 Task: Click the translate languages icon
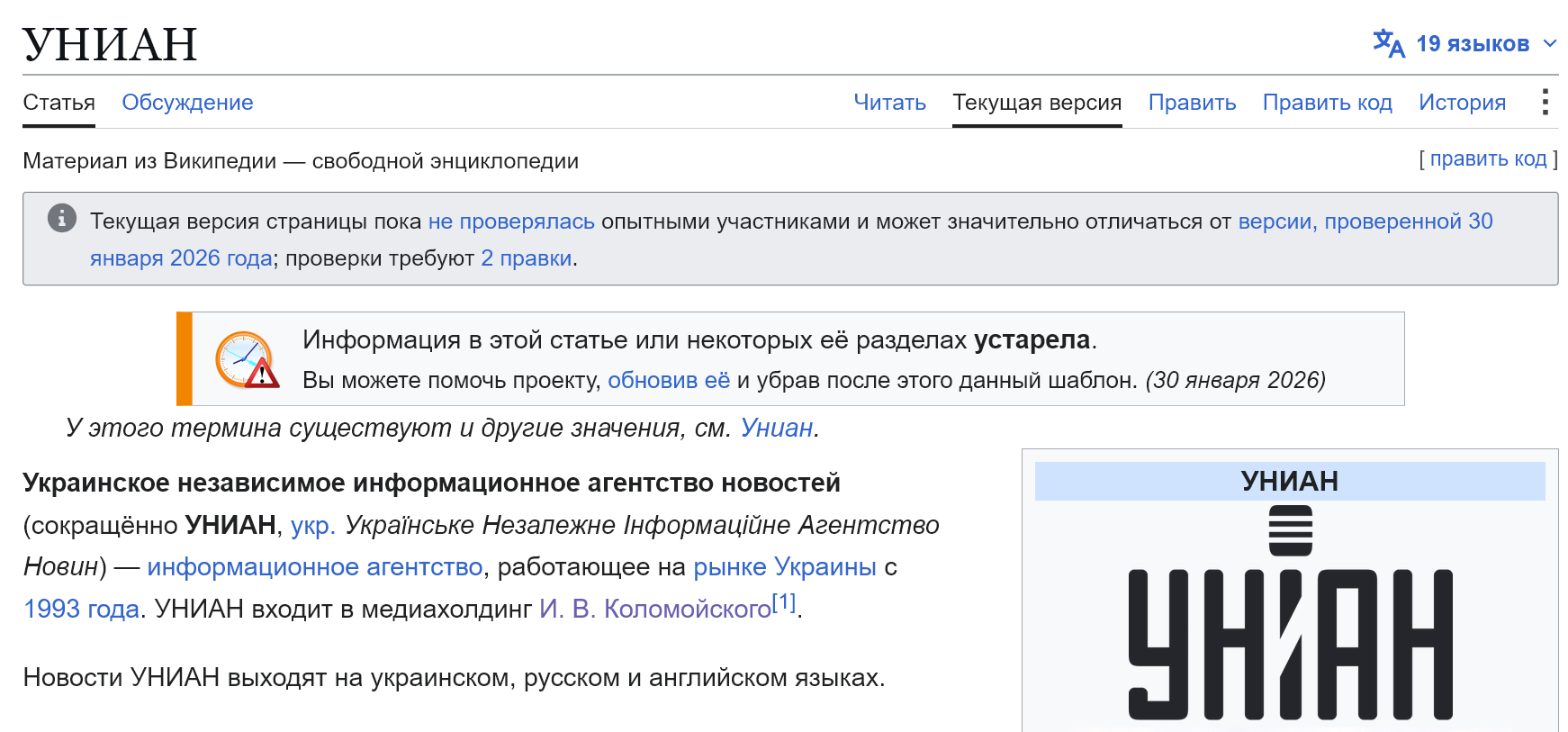pyautogui.click(x=1389, y=43)
